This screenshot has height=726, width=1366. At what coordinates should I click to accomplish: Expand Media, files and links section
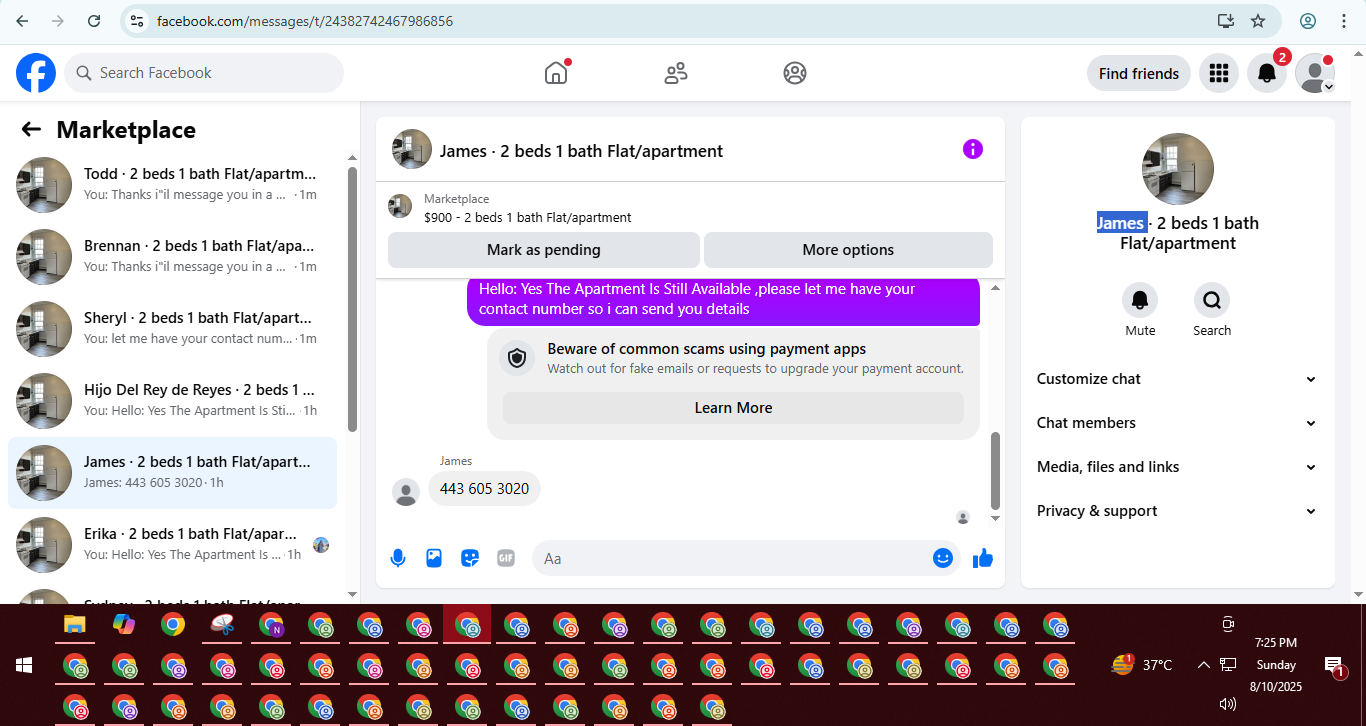pyautogui.click(x=1177, y=467)
